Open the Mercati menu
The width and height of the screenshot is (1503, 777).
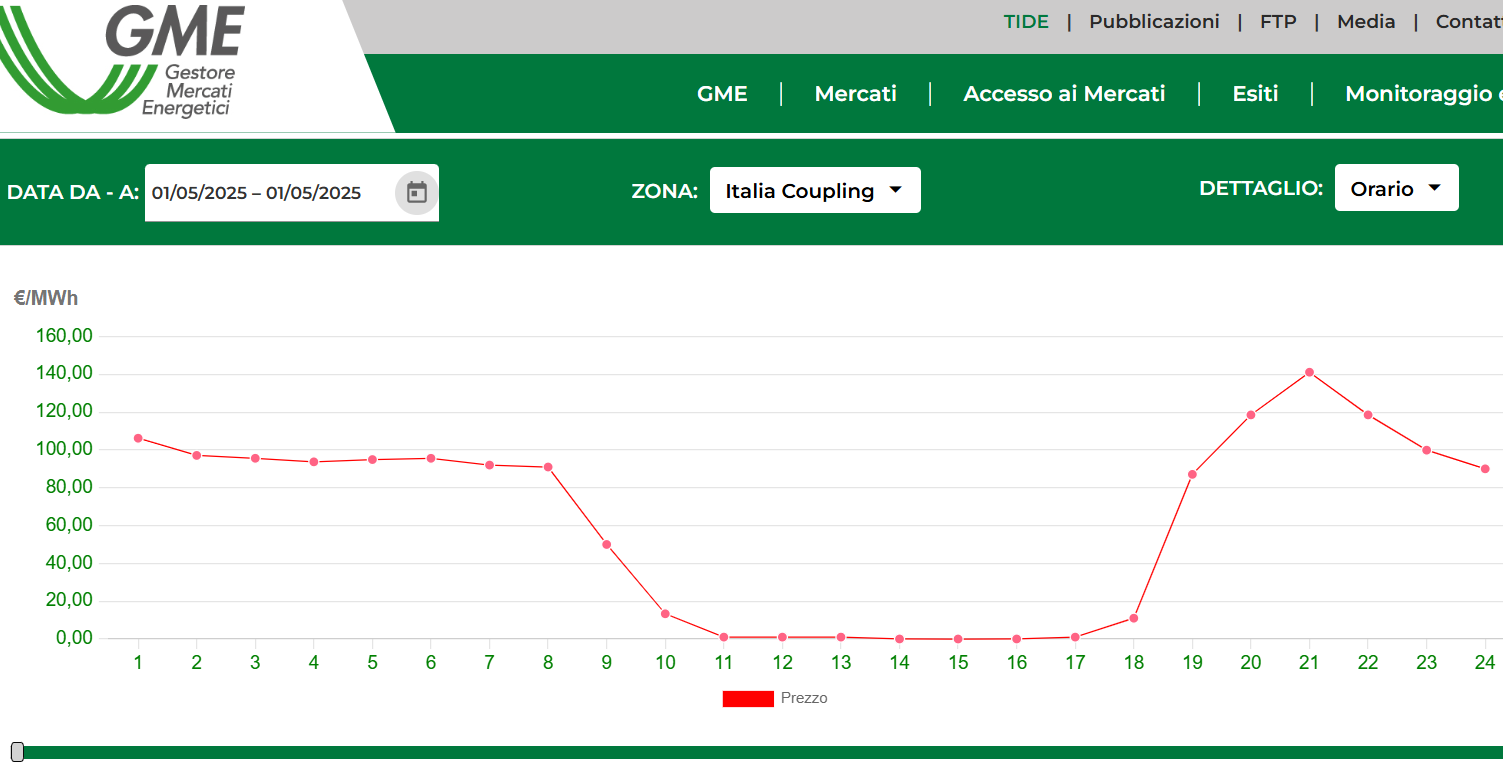click(x=855, y=94)
